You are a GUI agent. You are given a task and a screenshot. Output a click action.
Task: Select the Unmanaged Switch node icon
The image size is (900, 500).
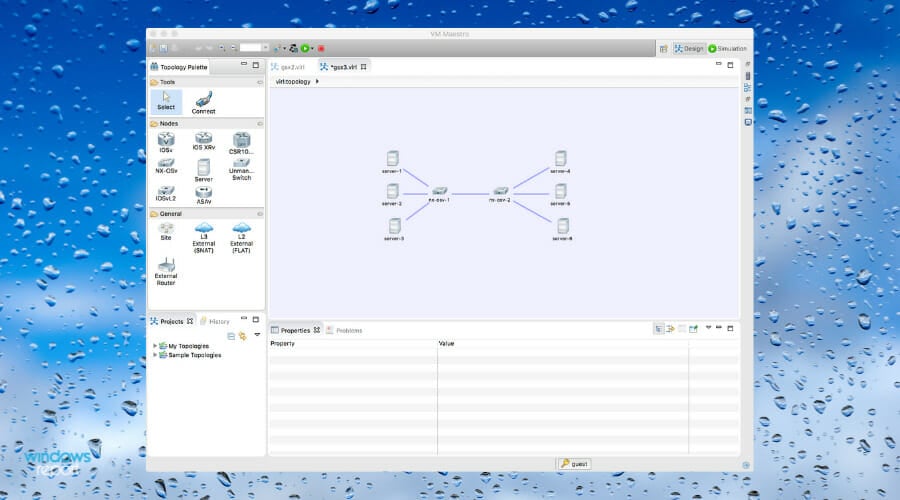click(241, 170)
